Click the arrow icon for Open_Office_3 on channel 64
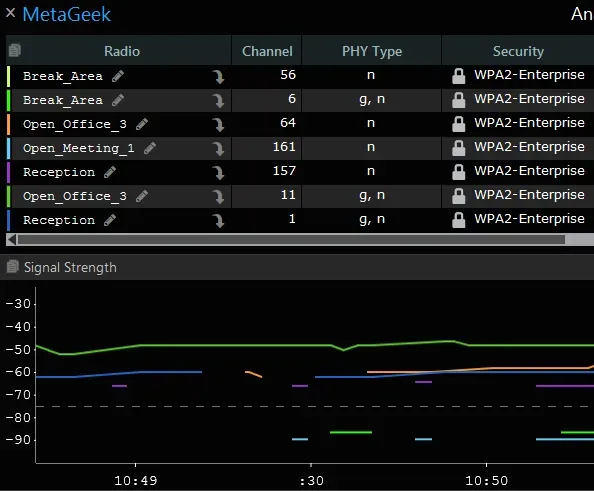The width and height of the screenshot is (594, 491). pyautogui.click(x=218, y=125)
